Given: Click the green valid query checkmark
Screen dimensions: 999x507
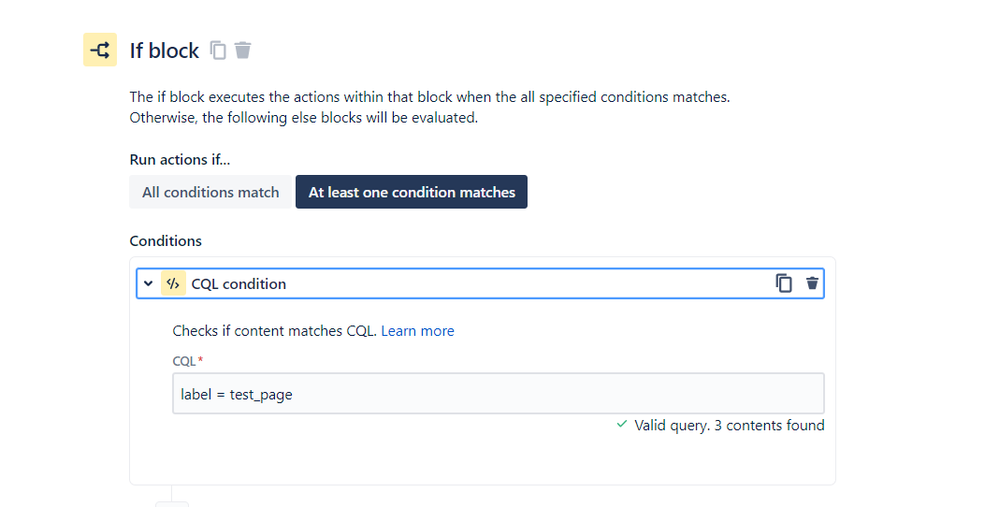Looking at the screenshot, I should tap(622, 424).
